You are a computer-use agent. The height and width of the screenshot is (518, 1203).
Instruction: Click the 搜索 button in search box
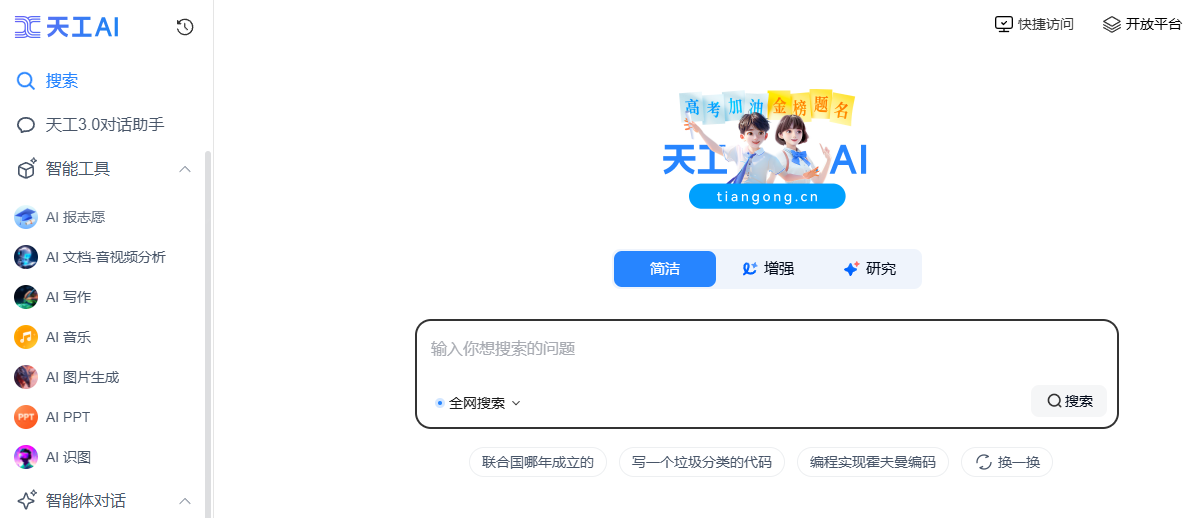coord(1069,401)
